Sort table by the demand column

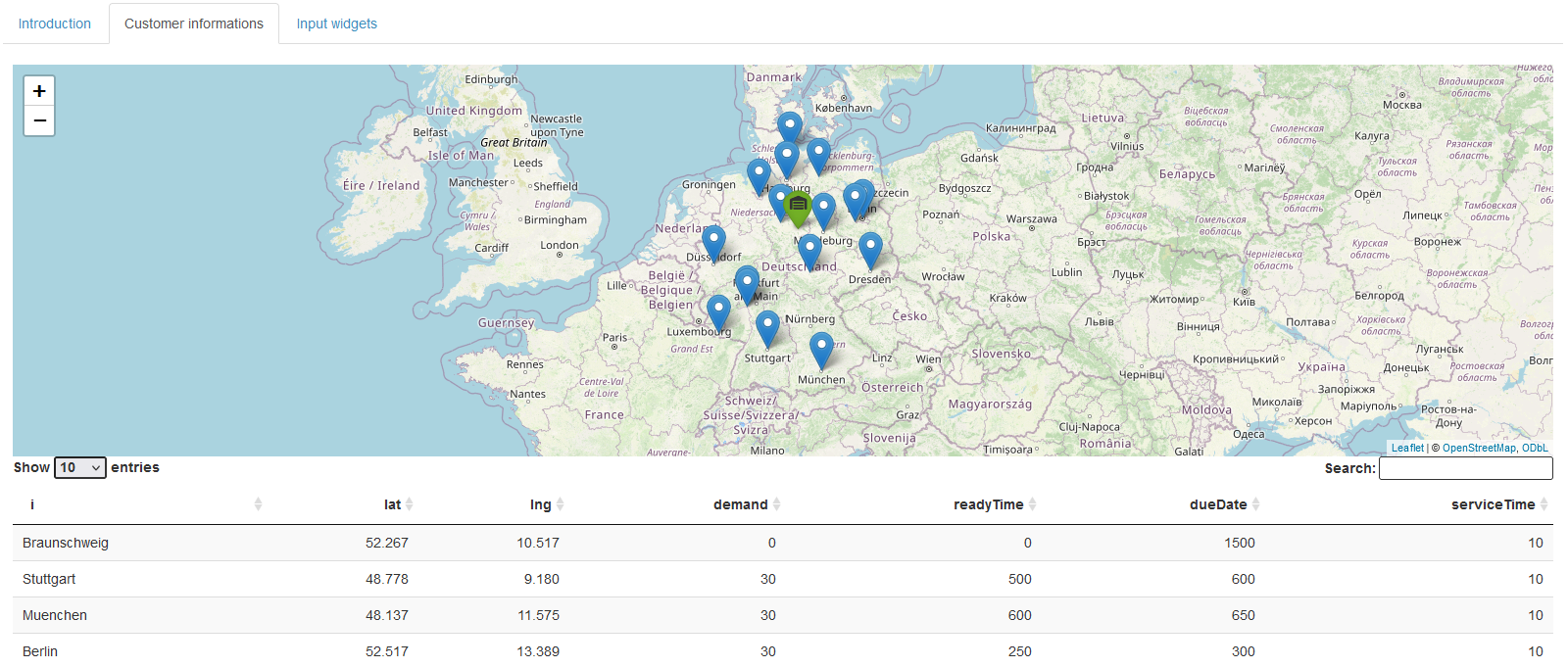coord(740,504)
